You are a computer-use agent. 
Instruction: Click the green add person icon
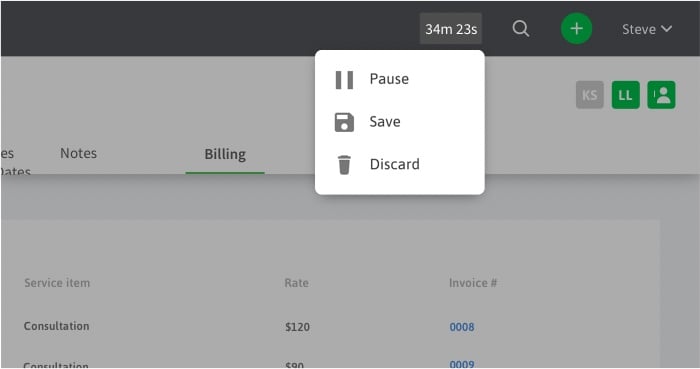coord(662,95)
